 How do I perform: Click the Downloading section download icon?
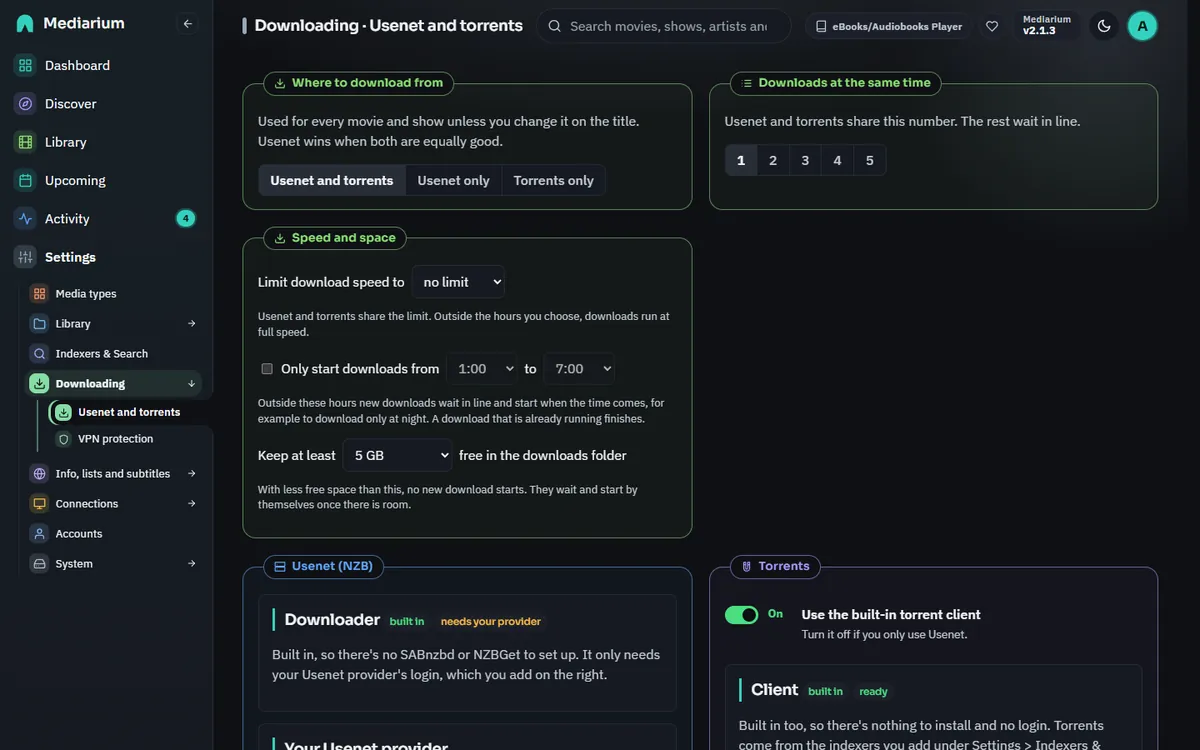coord(39,384)
